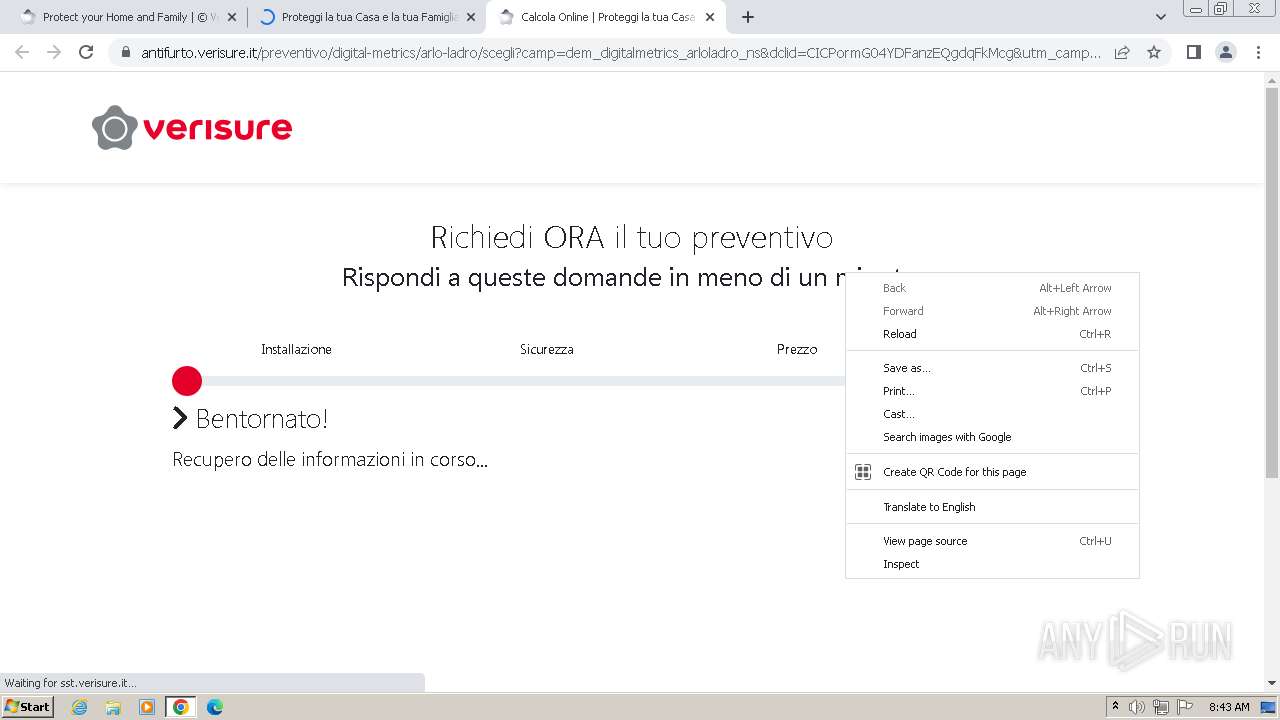The image size is (1280, 720).
Task: Click the address bar URL
Action: click(620, 53)
